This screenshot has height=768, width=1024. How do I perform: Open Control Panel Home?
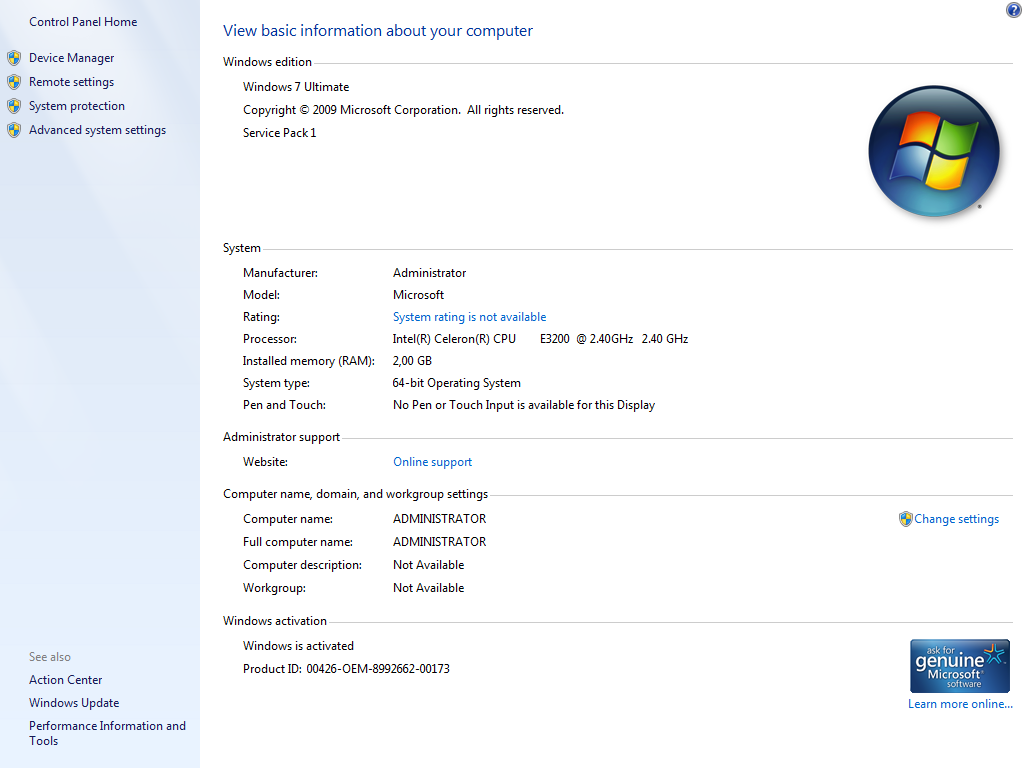coord(83,22)
